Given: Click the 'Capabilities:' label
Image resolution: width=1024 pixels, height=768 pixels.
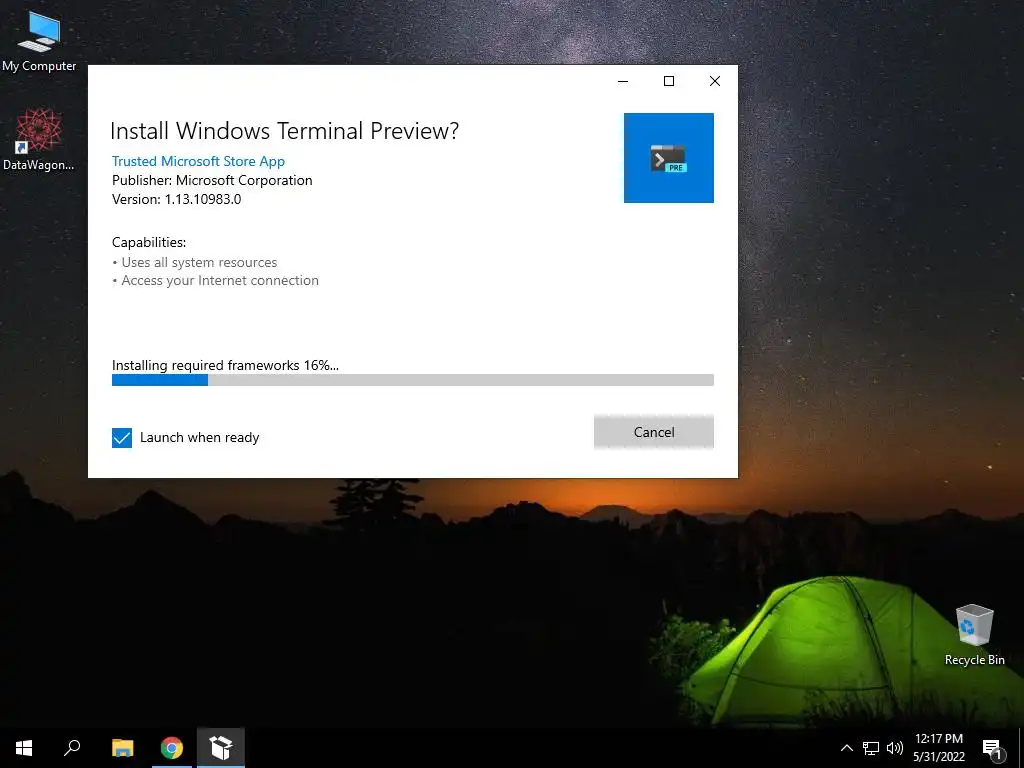Looking at the screenshot, I should coord(149,242).
